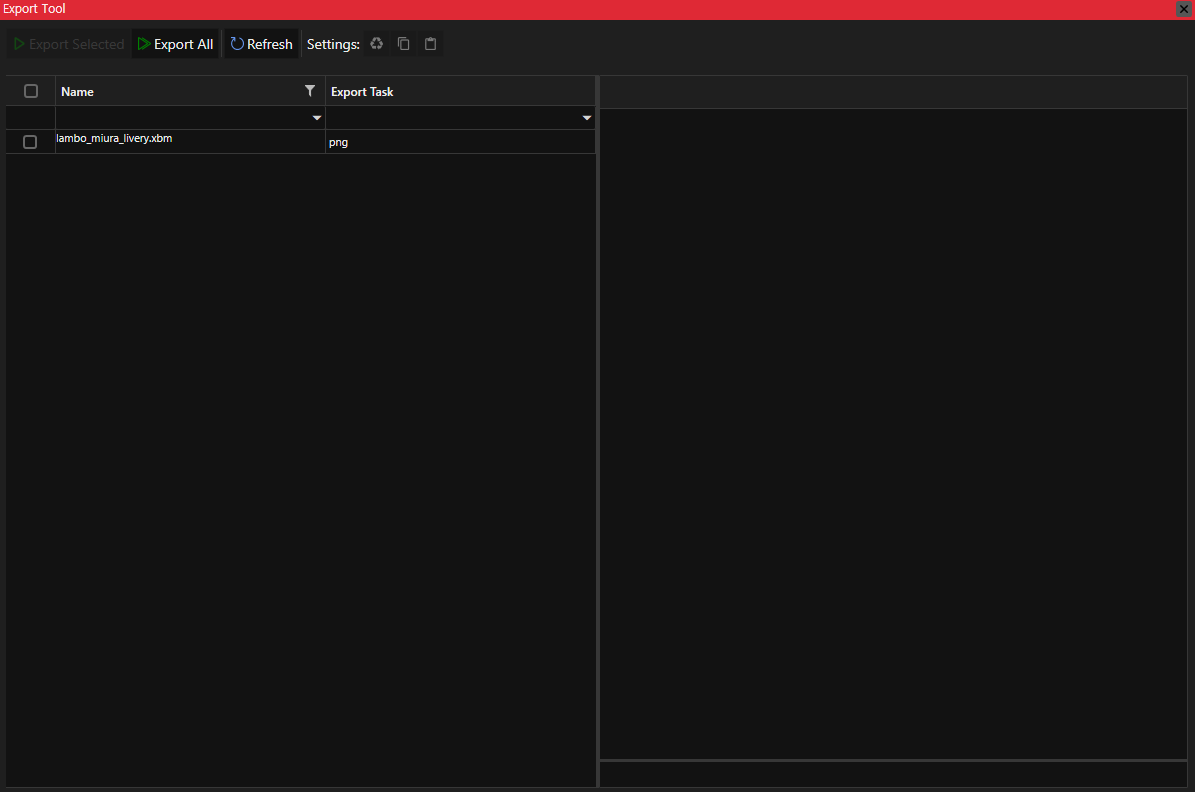Click the copy settings icon

click(404, 44)
